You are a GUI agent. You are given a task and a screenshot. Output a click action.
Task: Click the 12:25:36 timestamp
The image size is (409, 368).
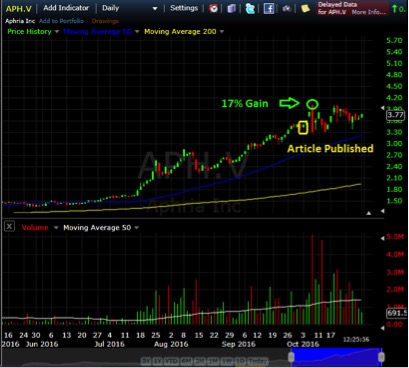(x=356, y=339)
